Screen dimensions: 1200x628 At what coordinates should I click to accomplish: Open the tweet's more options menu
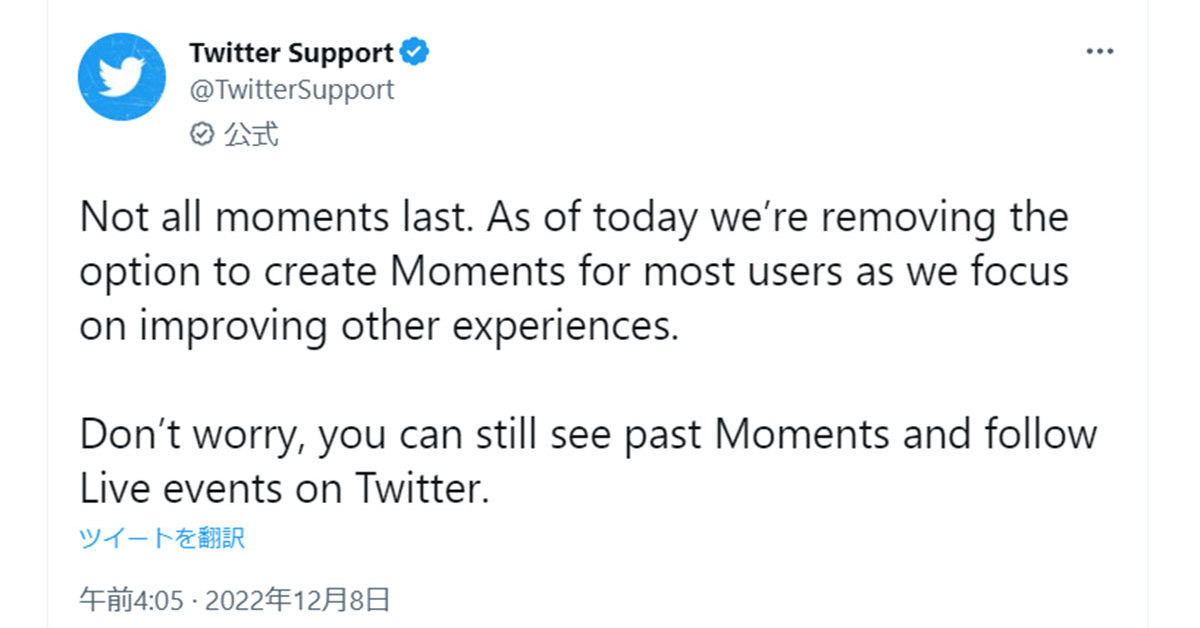1100,53
